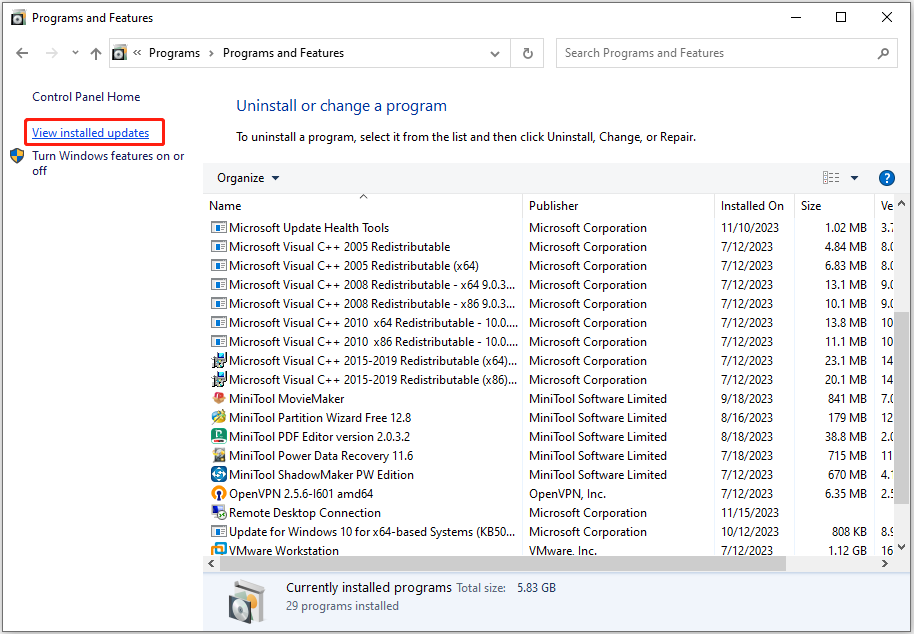Click the 1.12 GB size cell
914x634 pixels.
pos(848,550)
